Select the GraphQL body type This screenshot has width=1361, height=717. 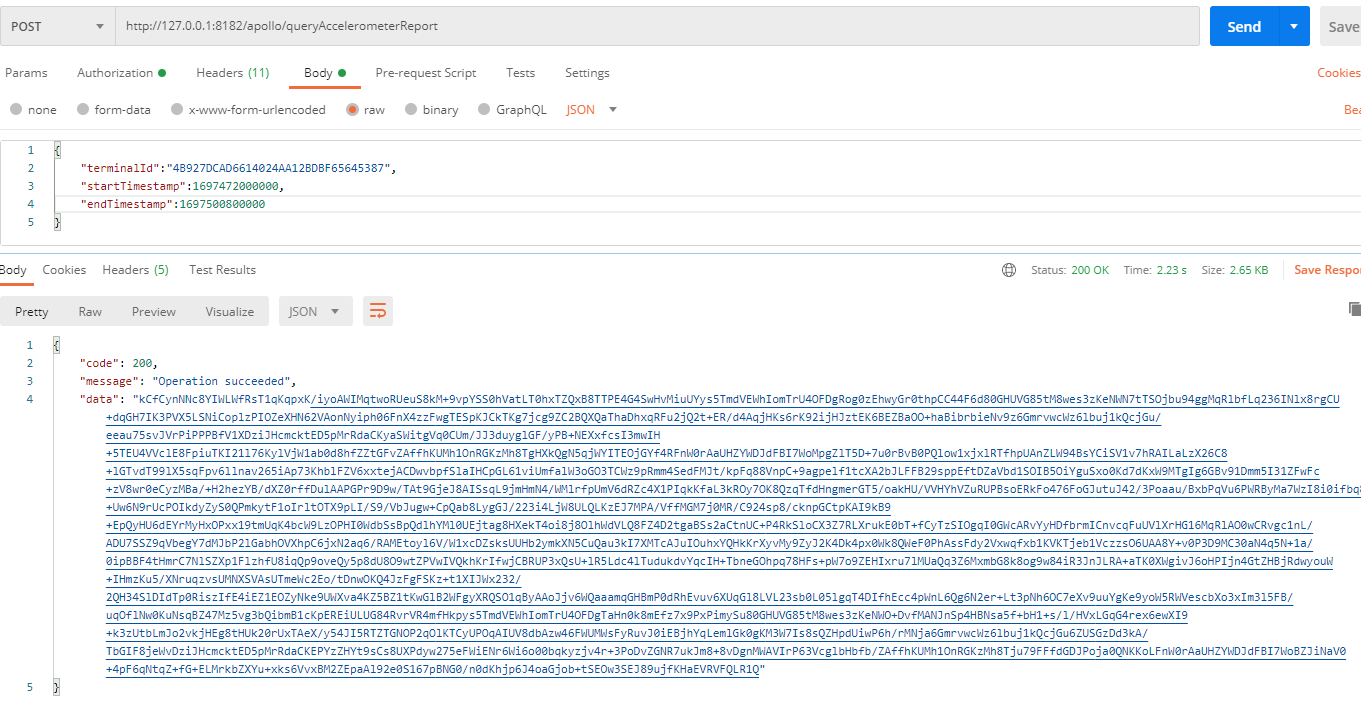click(x=484, y=110)
